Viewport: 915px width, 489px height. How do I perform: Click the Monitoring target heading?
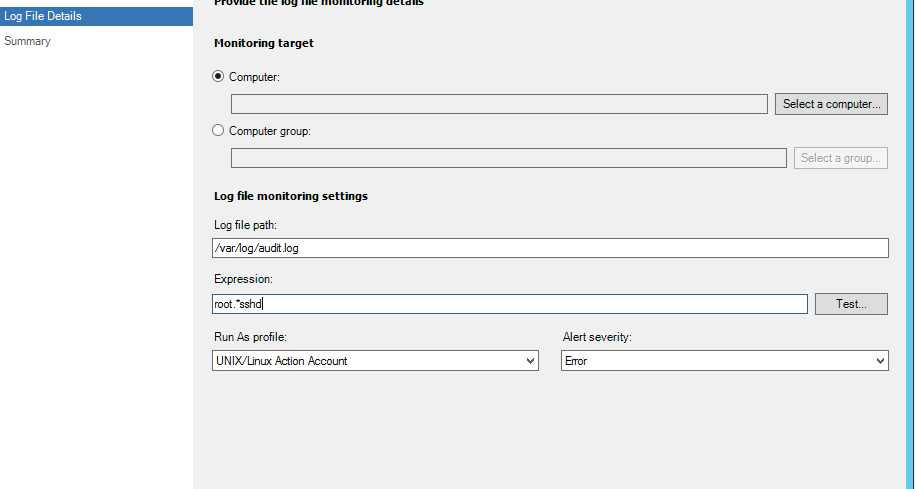tap(264, 43)
